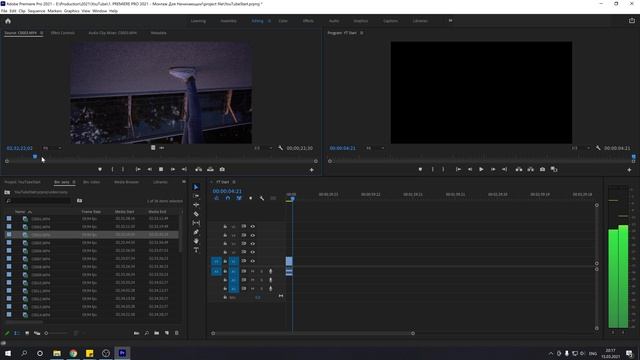Open Program monitor playback resolution dropdown
Viewport: 640px width, 360px height.
point(581,148)
